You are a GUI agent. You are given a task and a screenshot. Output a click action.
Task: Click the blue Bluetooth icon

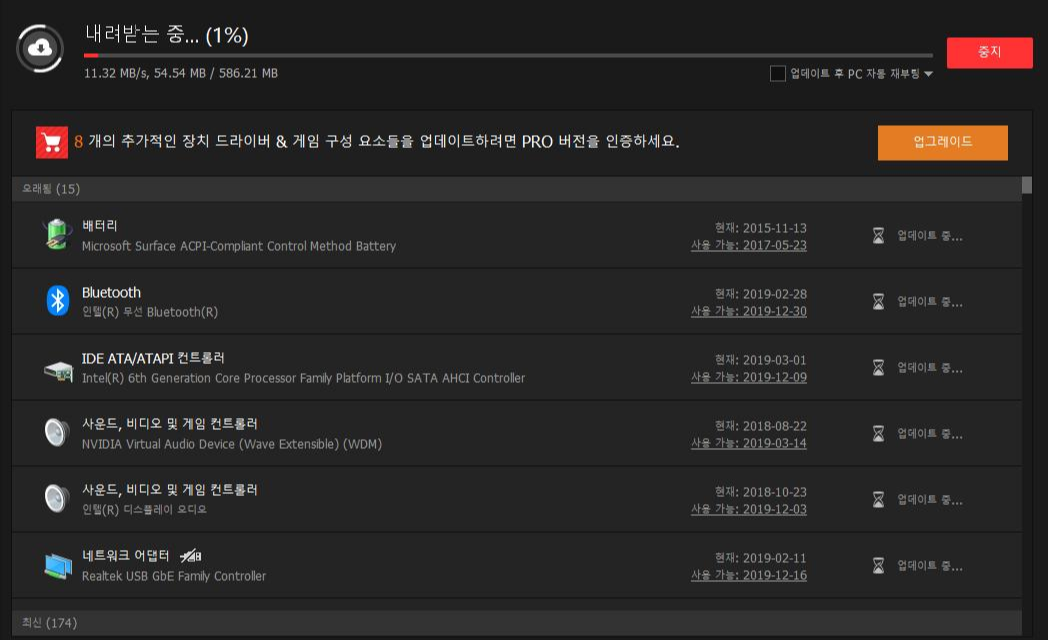(58, 301)
